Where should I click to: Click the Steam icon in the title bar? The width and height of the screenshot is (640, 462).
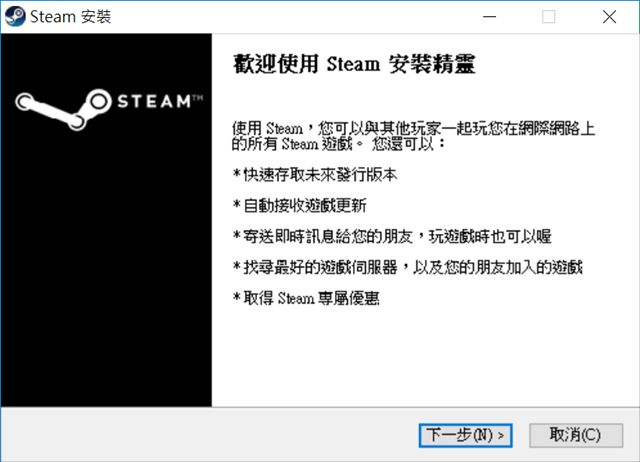[15, 17]
